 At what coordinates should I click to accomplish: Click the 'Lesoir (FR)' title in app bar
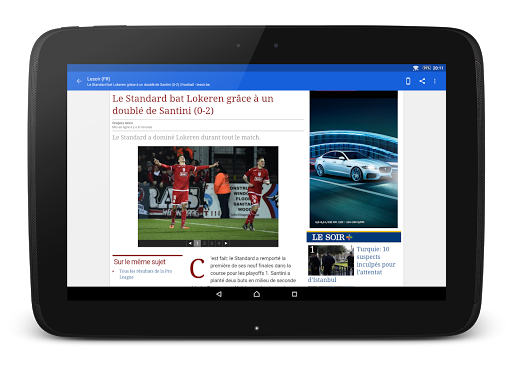[98, 79]
